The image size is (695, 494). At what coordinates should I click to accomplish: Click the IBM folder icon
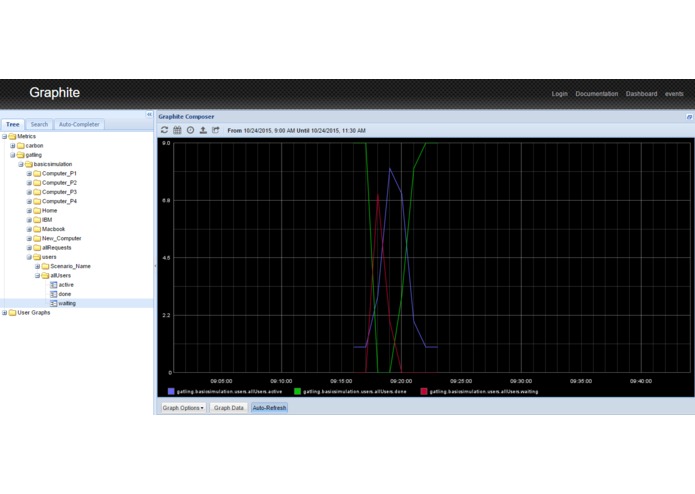[x=37, y=220]
